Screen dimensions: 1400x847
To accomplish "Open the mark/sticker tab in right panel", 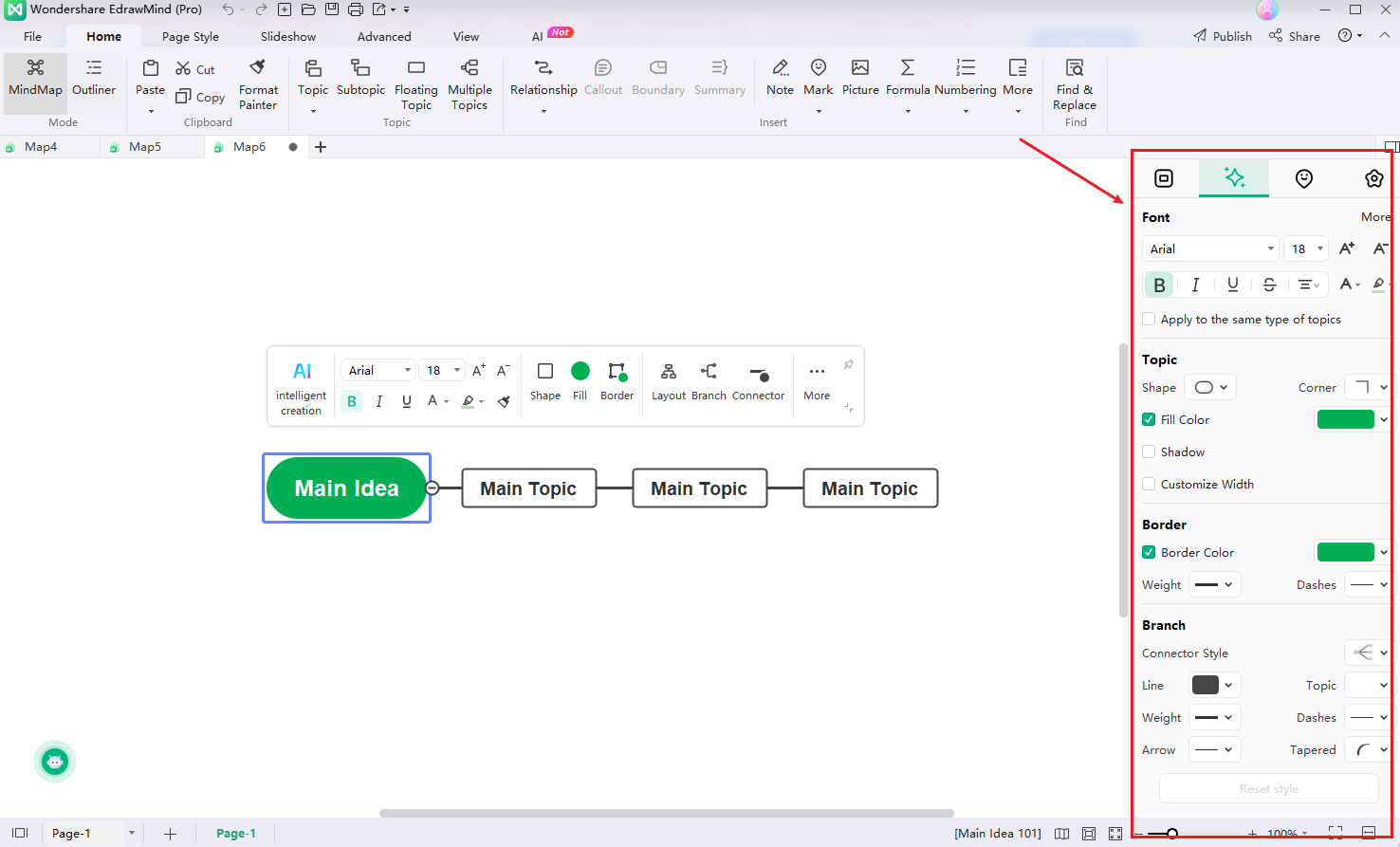I will click(1304, 178).
